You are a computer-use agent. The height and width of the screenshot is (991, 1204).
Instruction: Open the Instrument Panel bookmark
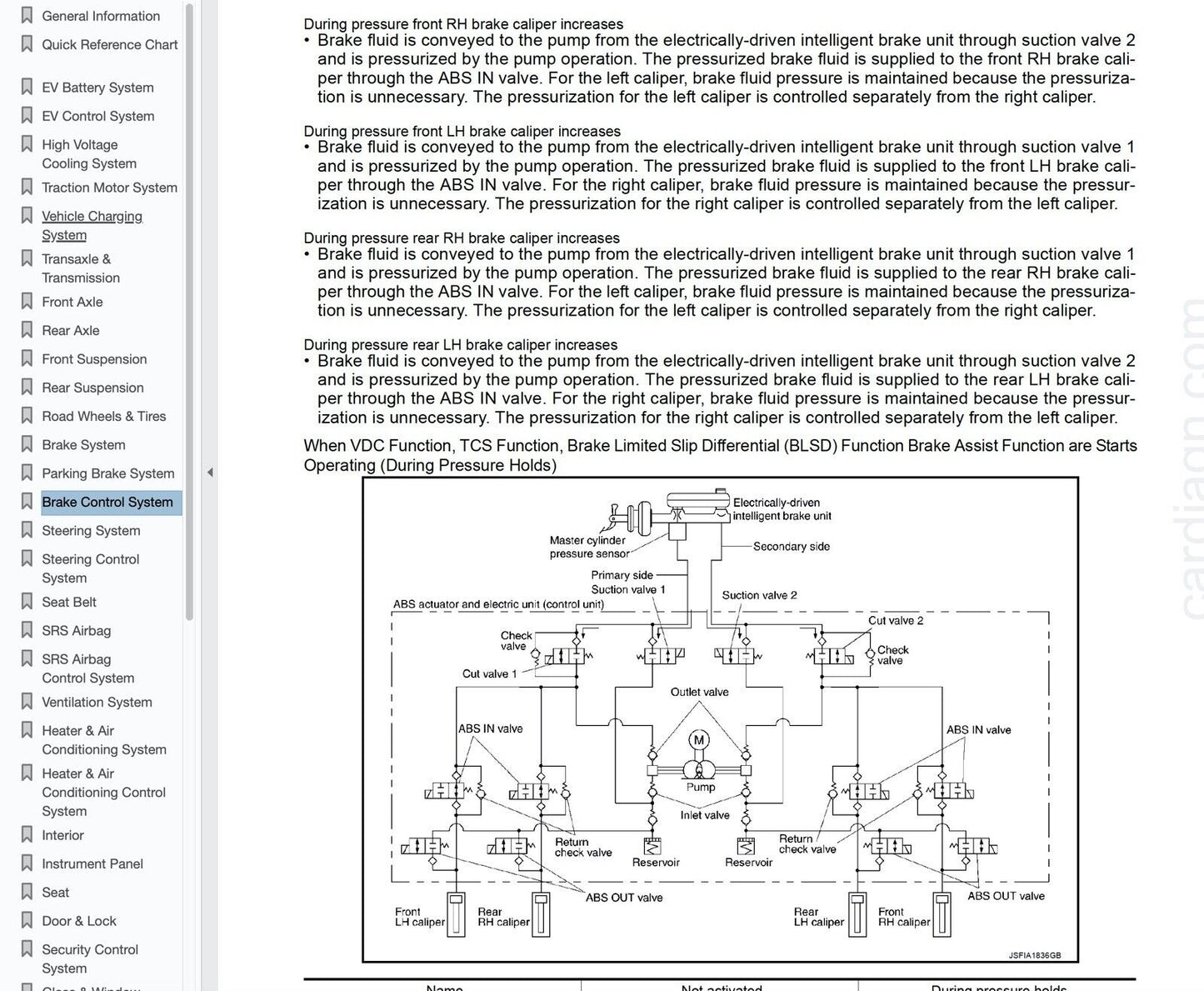coord(92,864)
